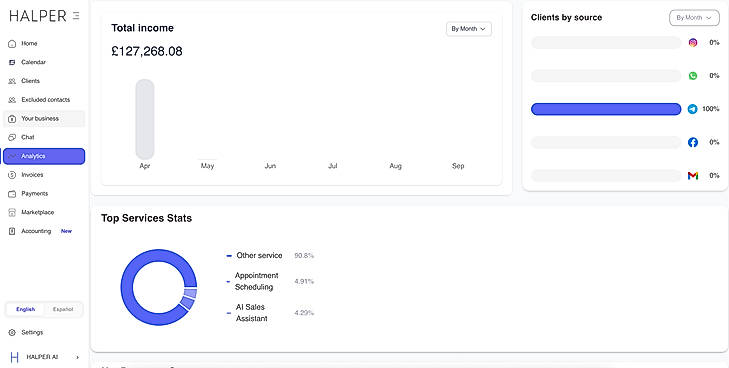Screen dimensions: 729x368
Task: Open Settings label
Action: (x=32, y=333)
